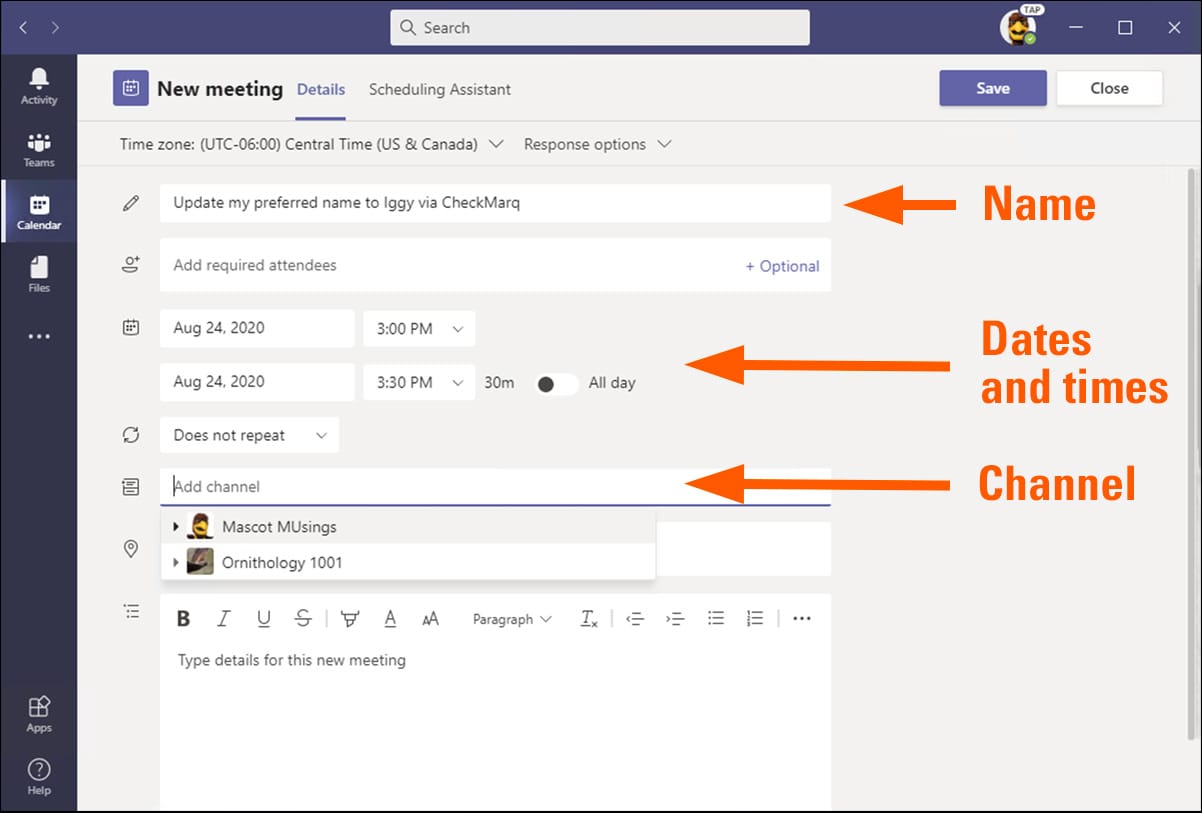Apply italic formatting to details
The height and width of the screenshot is (813, 1202).
pyautogui.click(x=224, y=619)
